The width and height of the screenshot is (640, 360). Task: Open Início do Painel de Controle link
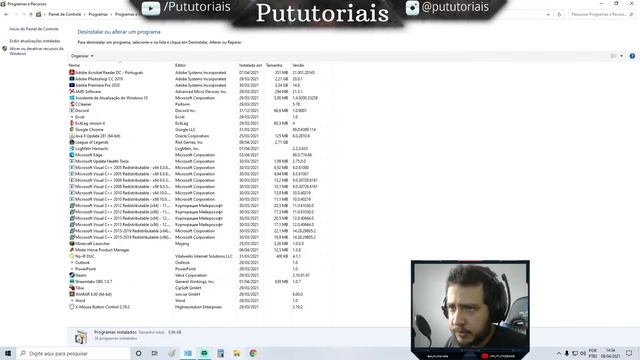(x=34, y=29)
